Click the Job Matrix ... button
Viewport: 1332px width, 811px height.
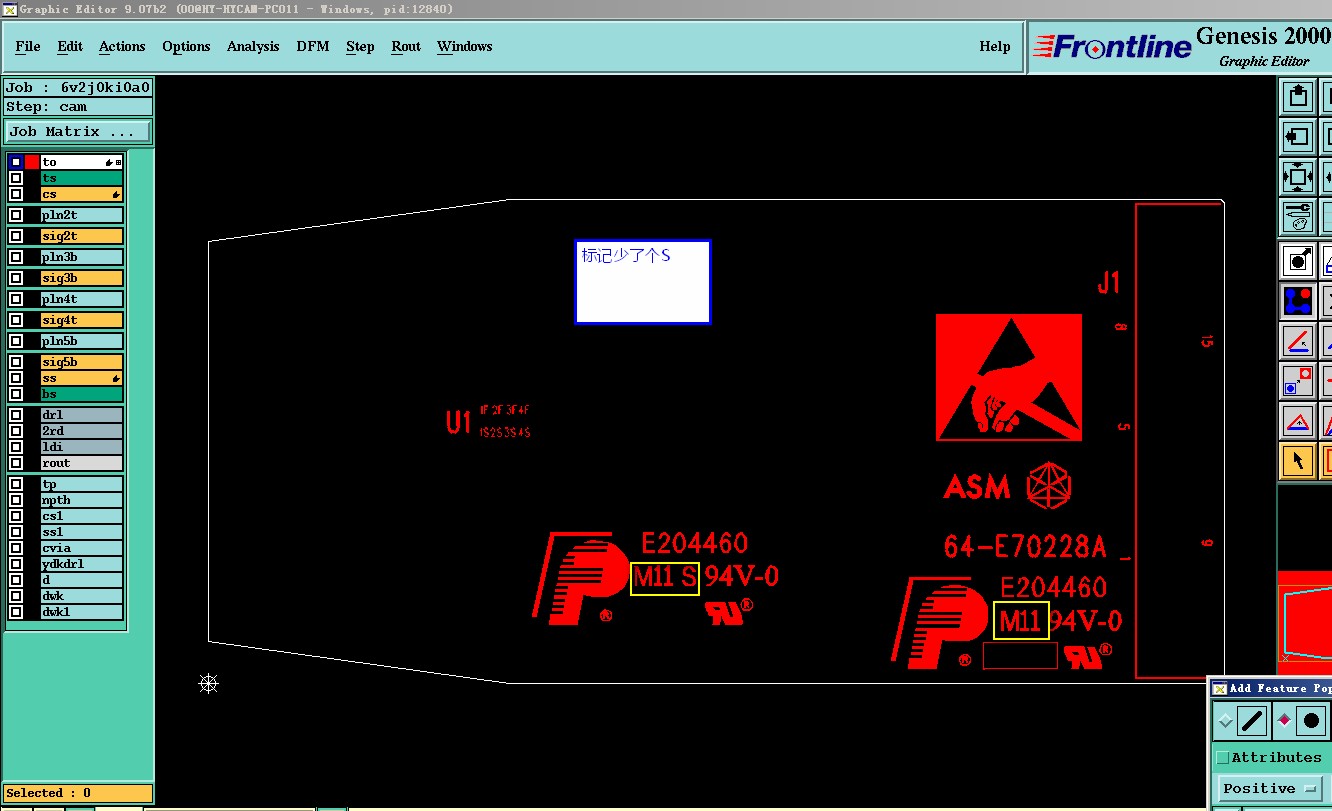78,131
